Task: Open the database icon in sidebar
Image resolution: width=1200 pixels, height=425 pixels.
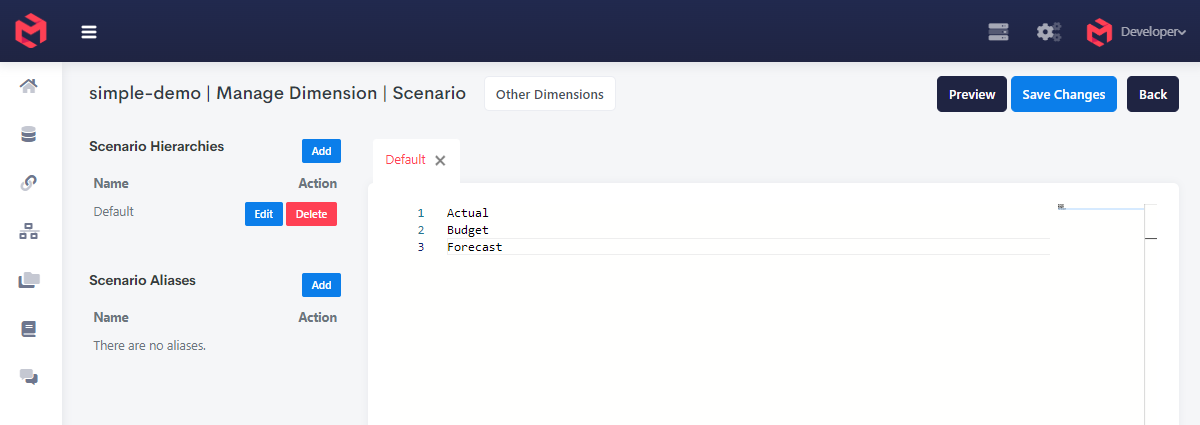Action: tap(29, 134)
